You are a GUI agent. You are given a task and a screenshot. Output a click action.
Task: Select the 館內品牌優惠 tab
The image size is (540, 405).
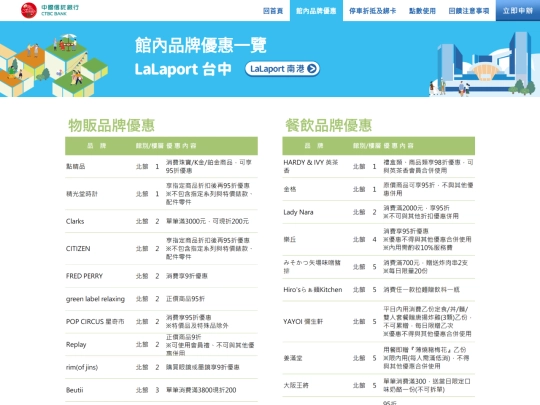click(316, 11)
